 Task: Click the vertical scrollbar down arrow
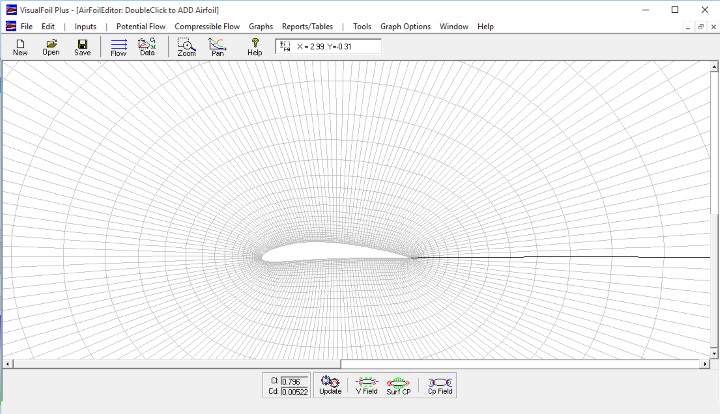714,354
